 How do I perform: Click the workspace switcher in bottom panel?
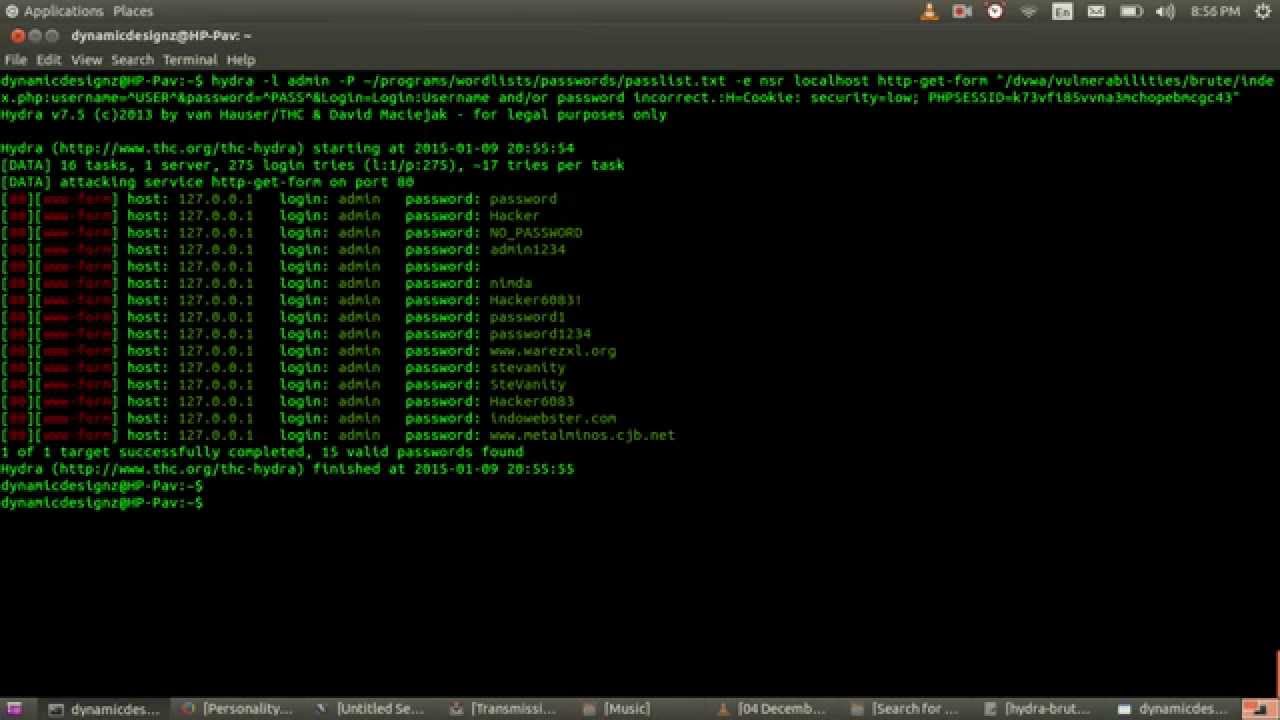pos(1259,709)
